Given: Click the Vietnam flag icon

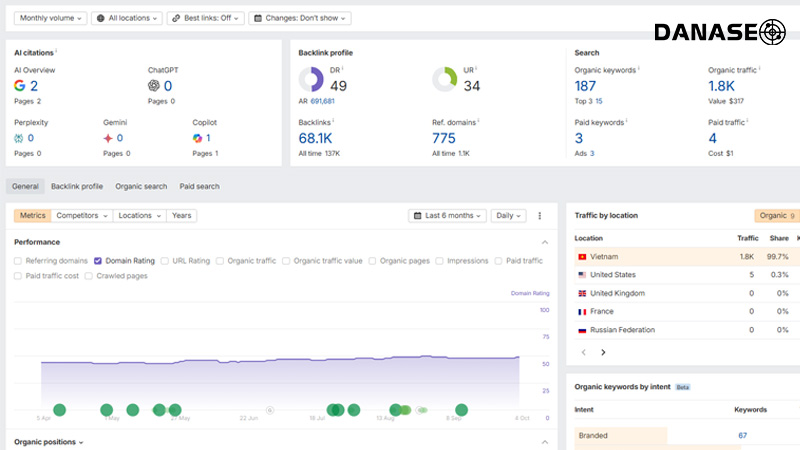Looking at the screenshot, I should click(581, 257).
